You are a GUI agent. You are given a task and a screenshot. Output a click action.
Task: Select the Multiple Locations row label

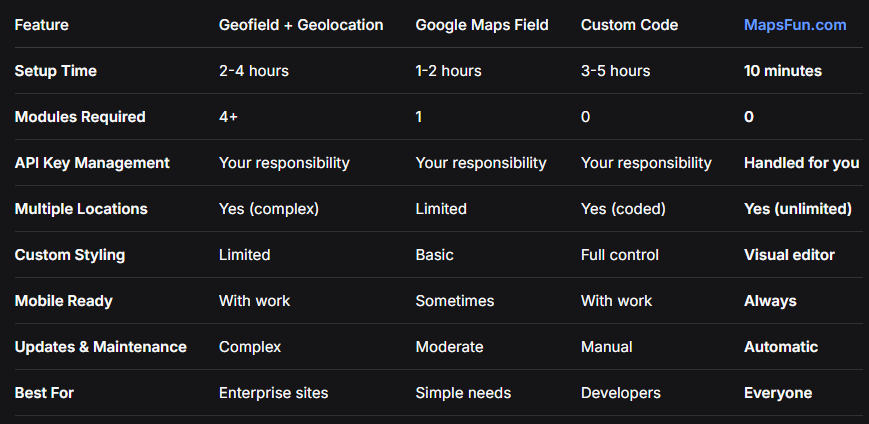click(x=81, y=209)
